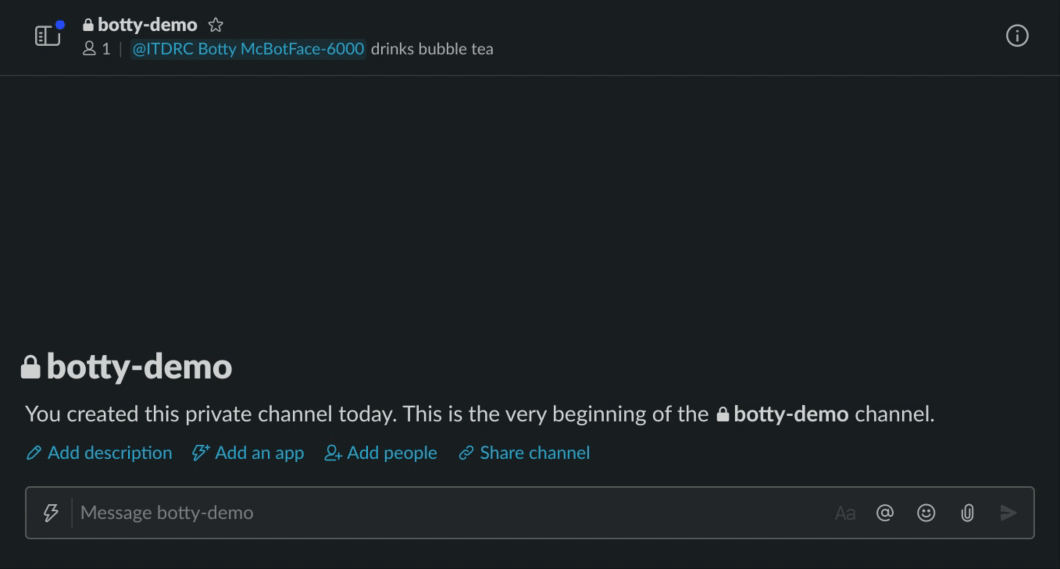This screenshot has height=569, width=1060.
Task: Open the lightning bolt shortcuts menu
Action: [50, 513]
